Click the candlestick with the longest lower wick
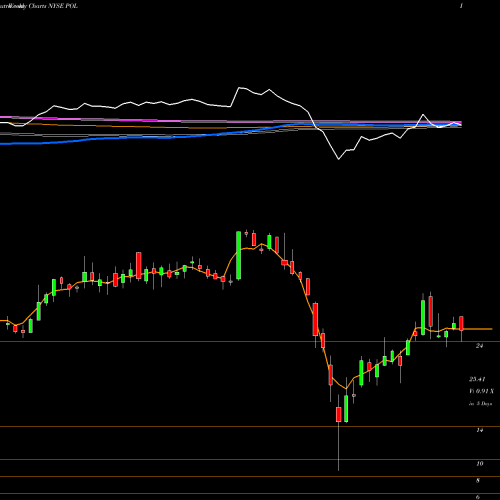The height and width of the screenshot is (500, 500). [x=338, y=414]
